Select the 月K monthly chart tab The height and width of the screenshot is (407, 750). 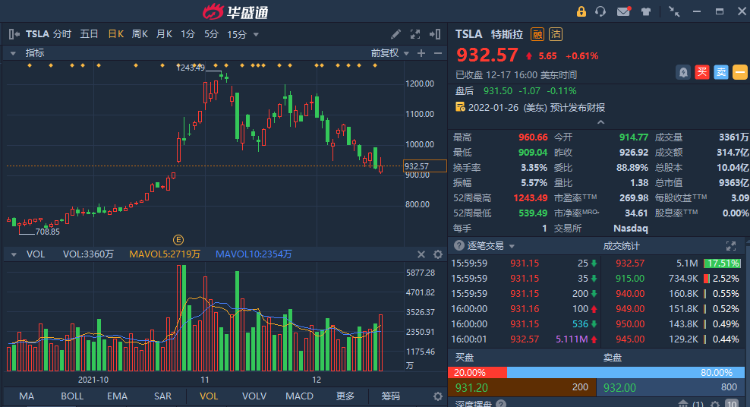(x=164, y=34)
